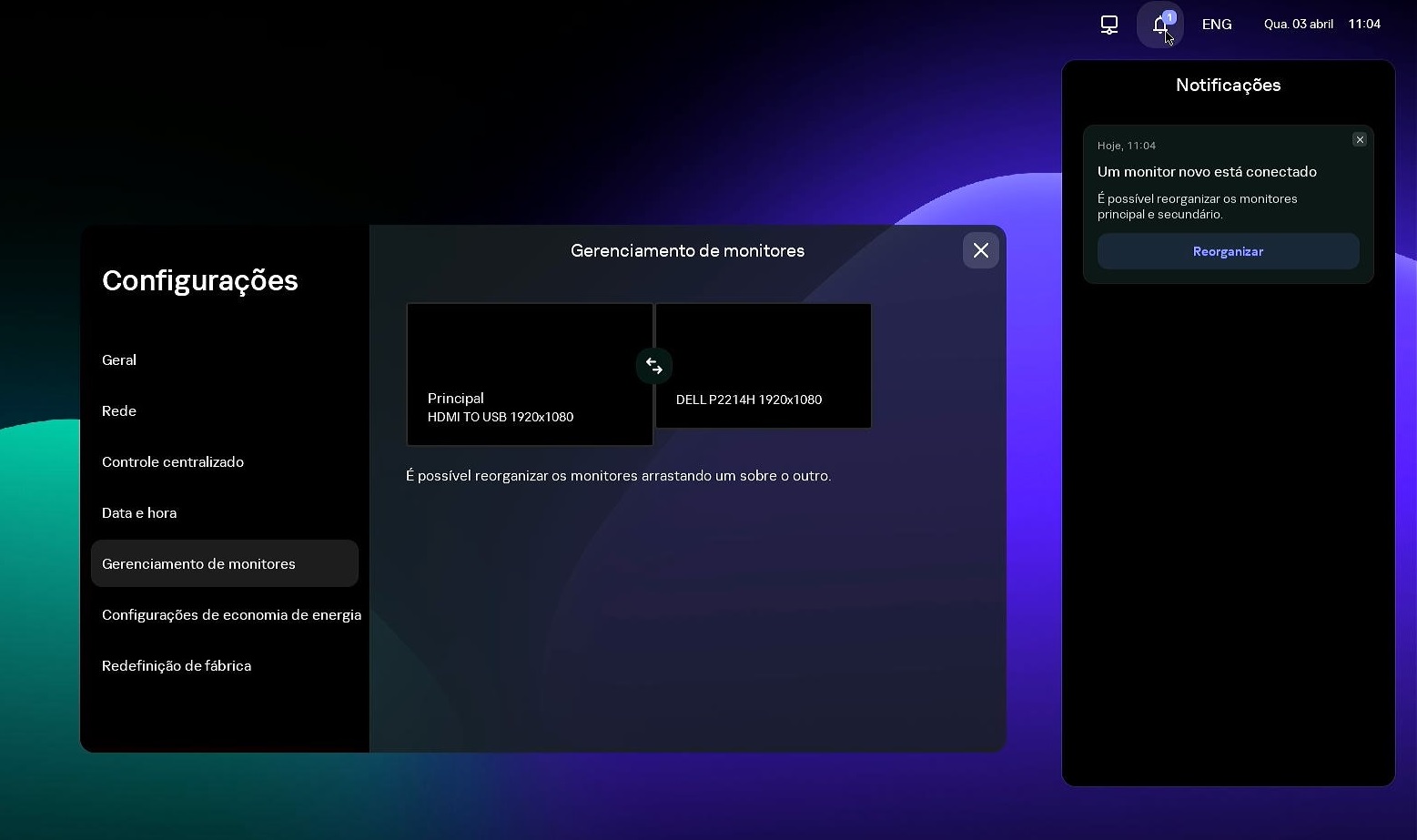
Task: Select Data e hora settings
Action: pos(139,512)
